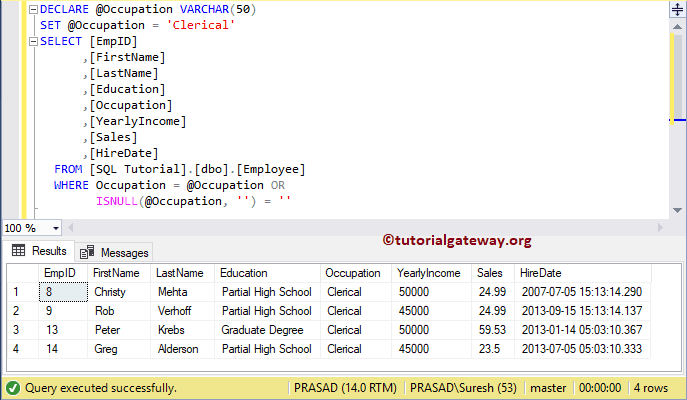
Task: Place cursor on the ISNULL function
Action: click(117, 201)
